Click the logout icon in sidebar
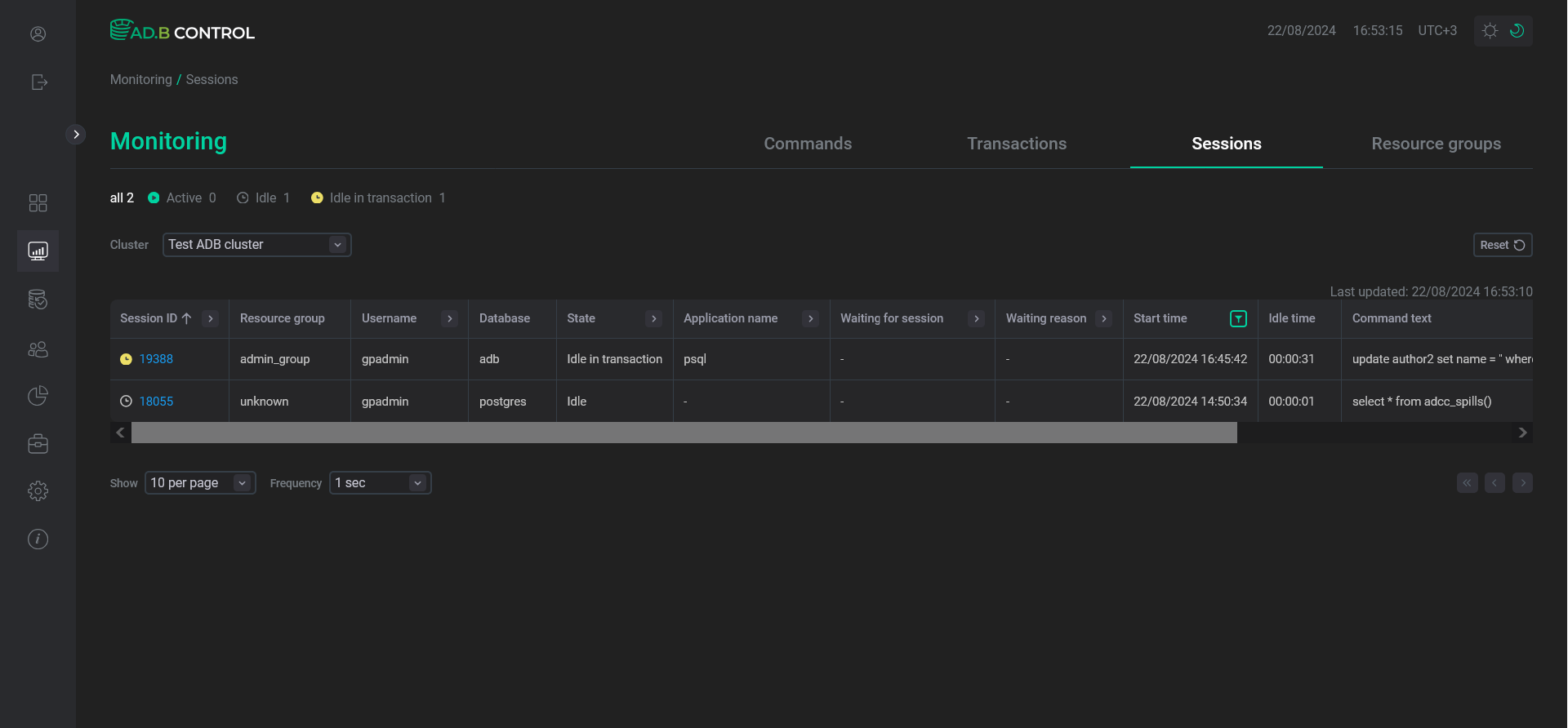This screenshot has width=1568, height=728. coord(38,82)
